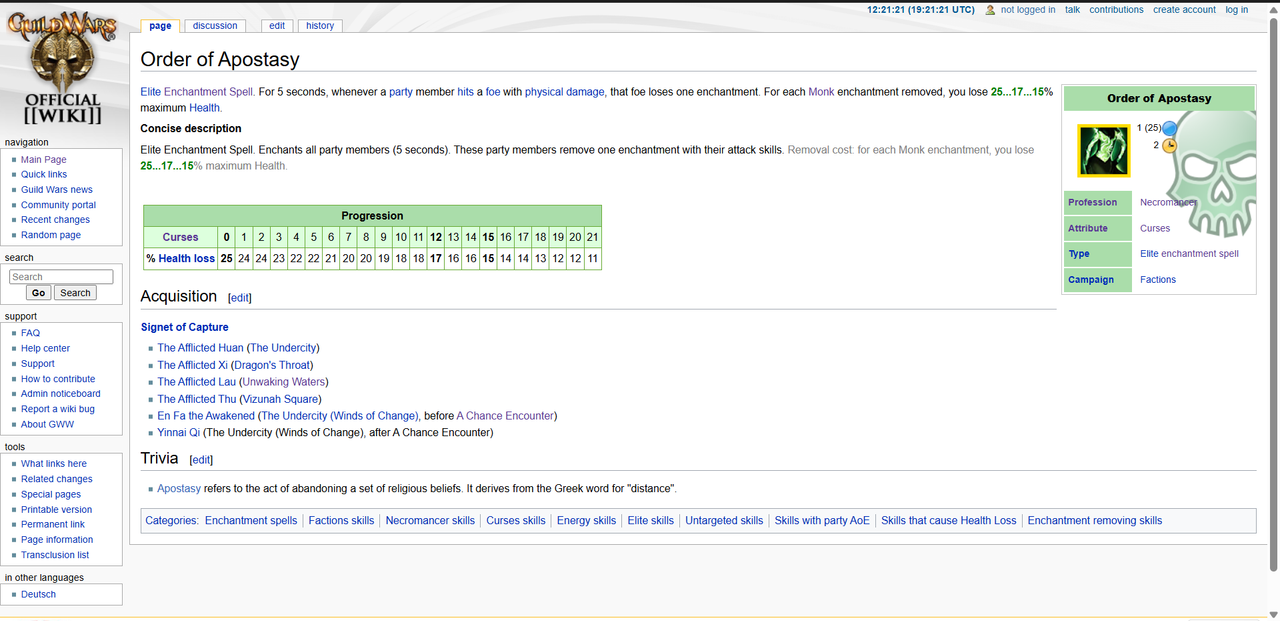Open Special pages link

pyautogui.click(x=51, y=495)
